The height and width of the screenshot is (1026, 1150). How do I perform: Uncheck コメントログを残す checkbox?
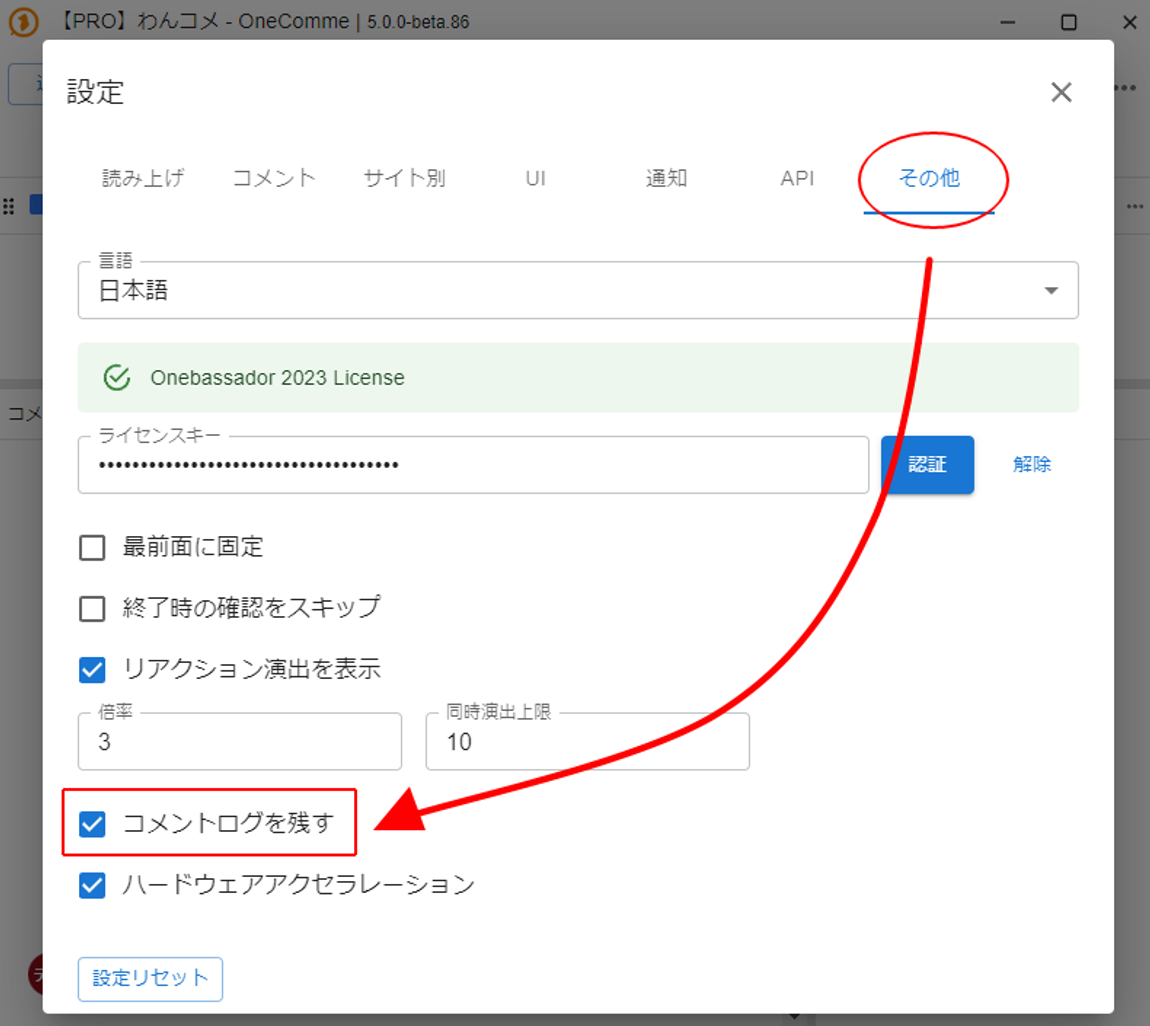[x=92, y=824]
